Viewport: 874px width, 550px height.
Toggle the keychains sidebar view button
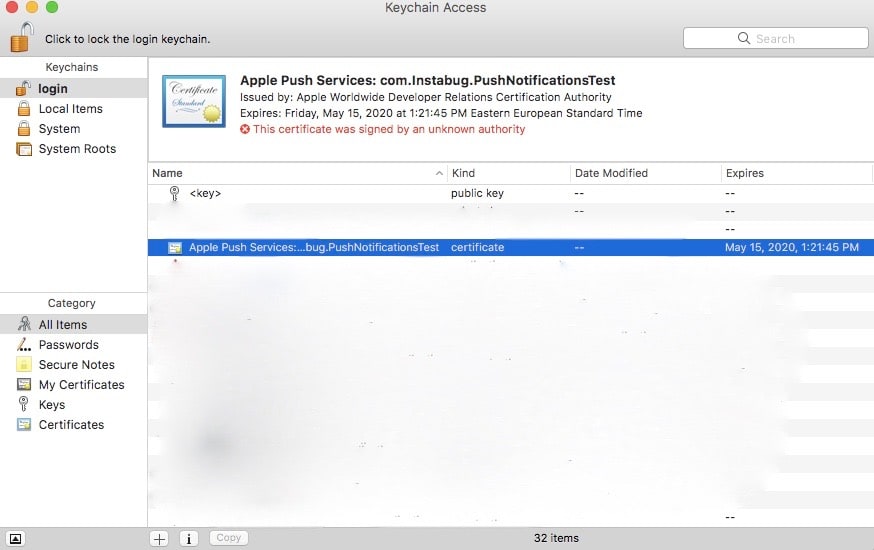16,538
